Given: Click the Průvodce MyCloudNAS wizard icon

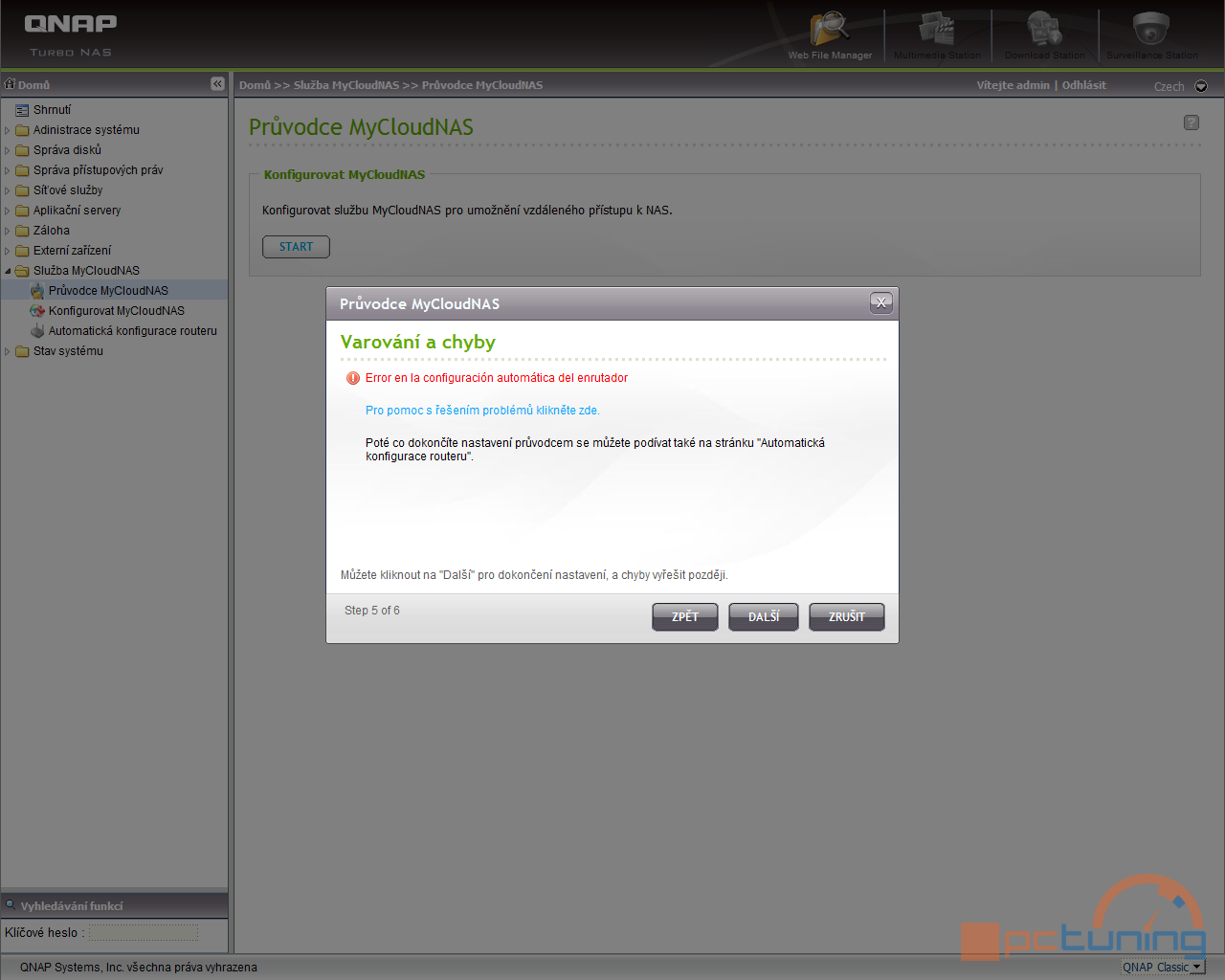Looking at the screenshot, I should click(x=37, y=291).
